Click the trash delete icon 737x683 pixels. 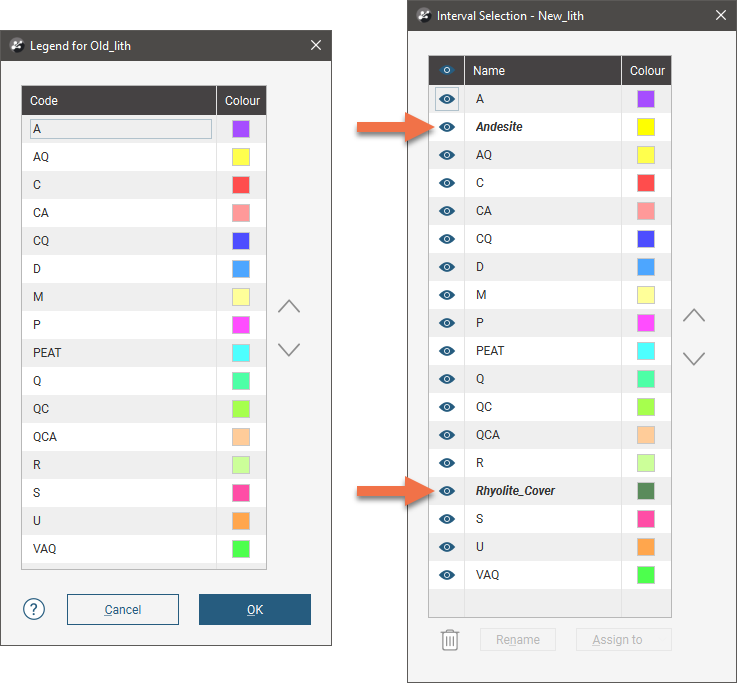(x=450, y=640)
